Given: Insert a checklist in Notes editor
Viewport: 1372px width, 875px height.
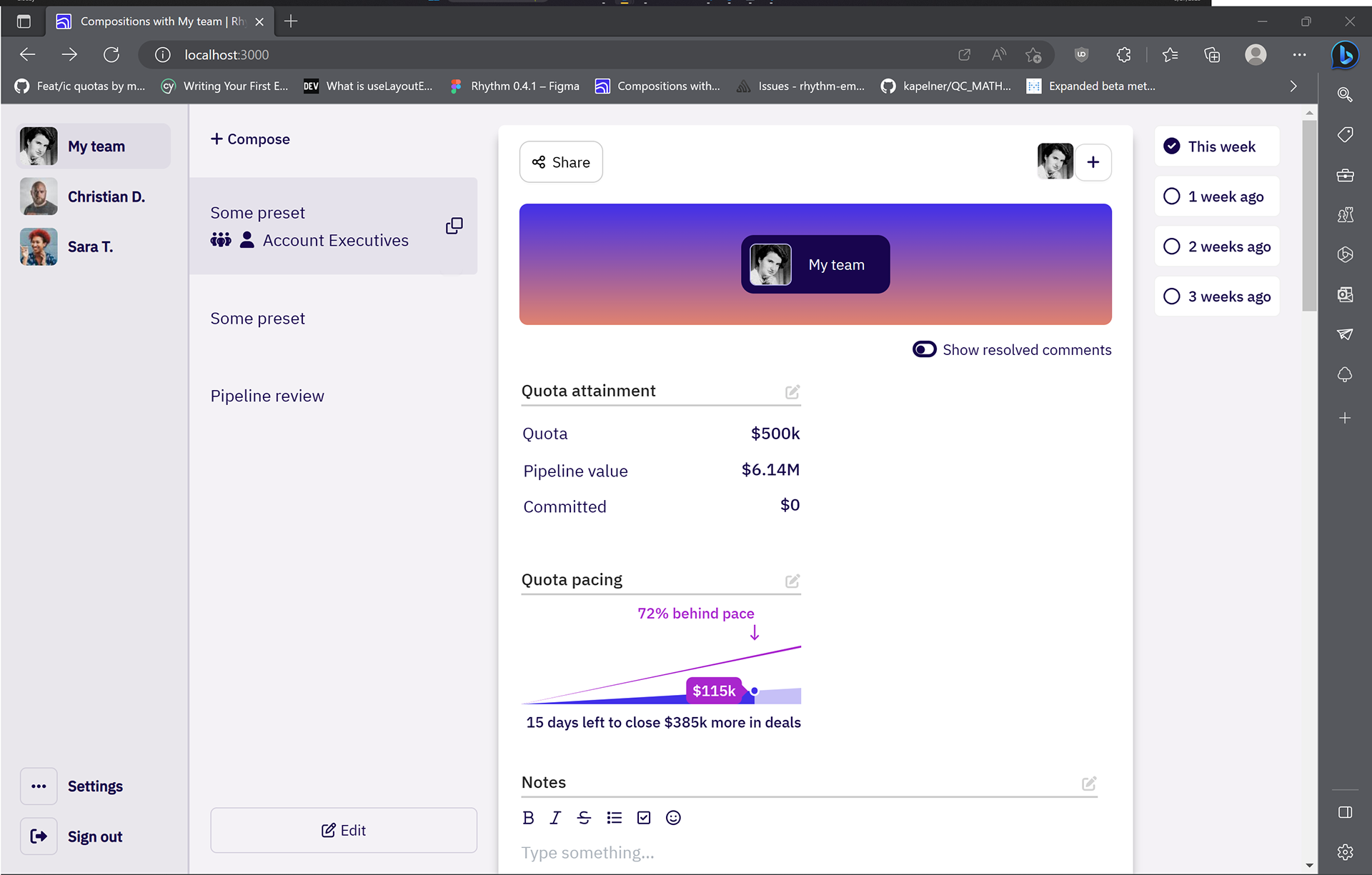Looking at the screenshot, I should 644,818.
